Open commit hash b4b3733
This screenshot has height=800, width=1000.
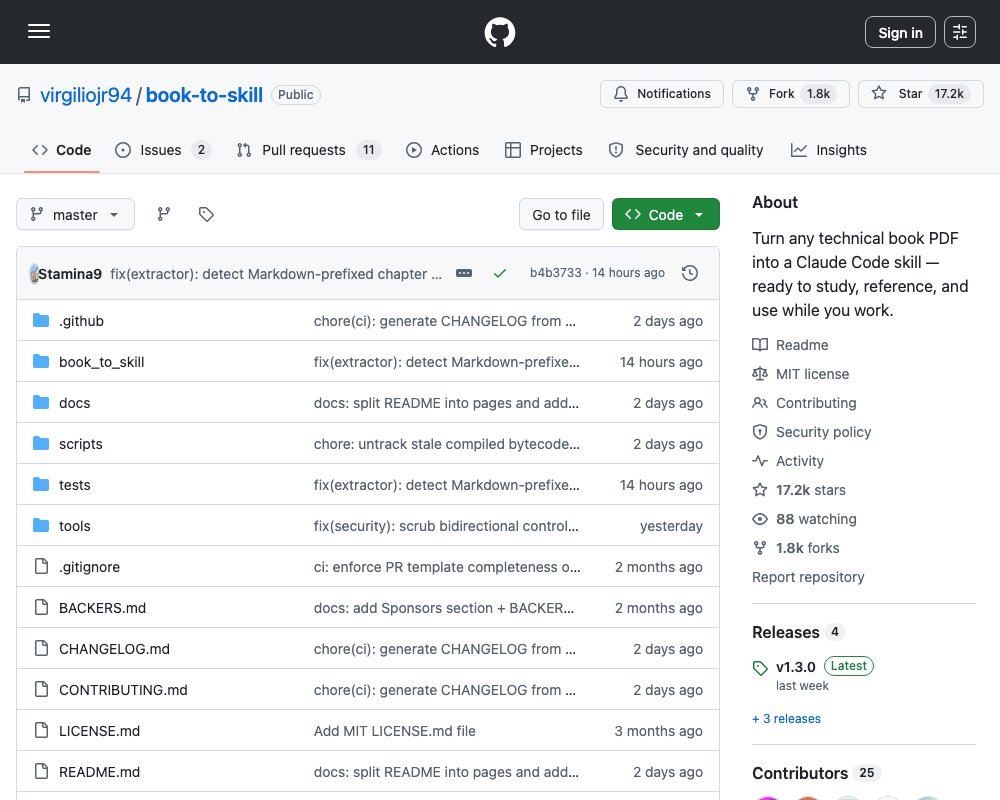555,273
